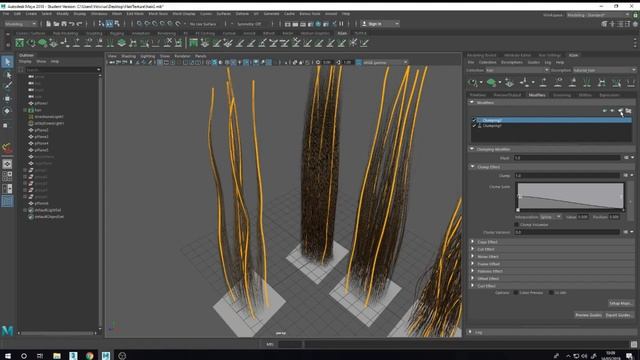Collapse the Clump Effect section

tap(472, 167)
